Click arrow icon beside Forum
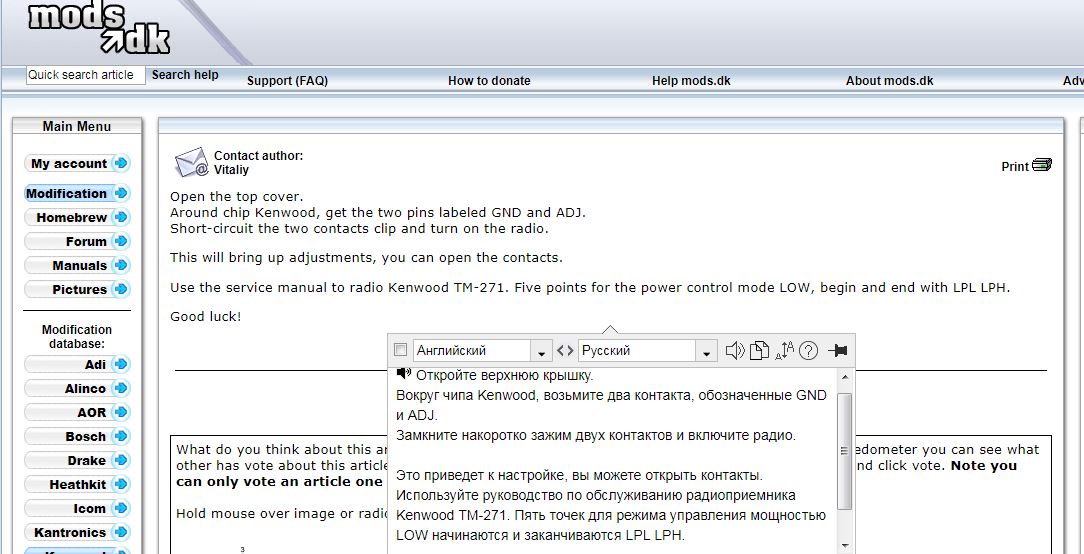 (x=121, y=241)
